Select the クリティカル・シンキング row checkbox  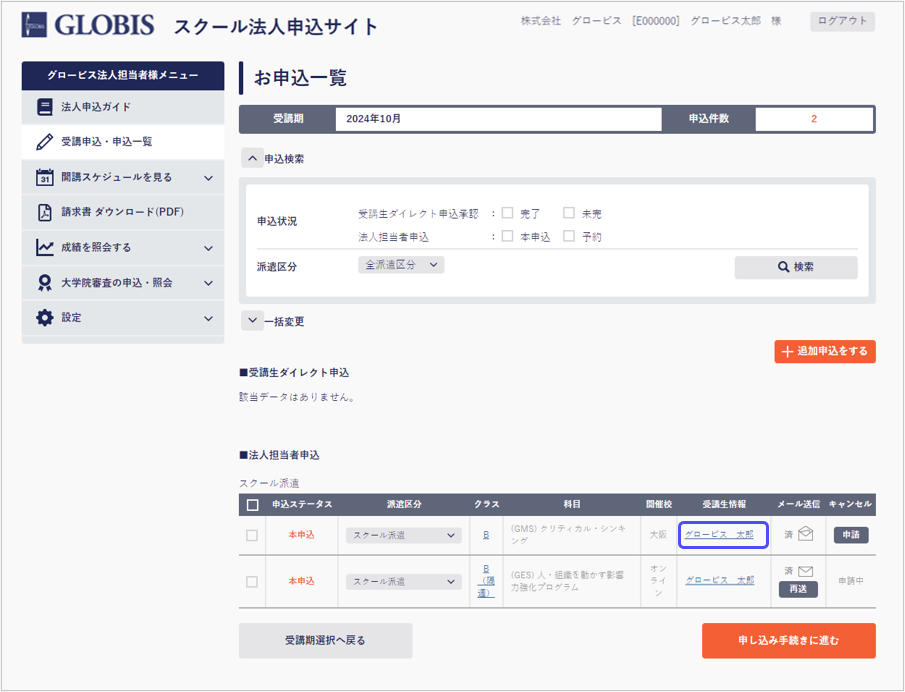coord(252,536)
